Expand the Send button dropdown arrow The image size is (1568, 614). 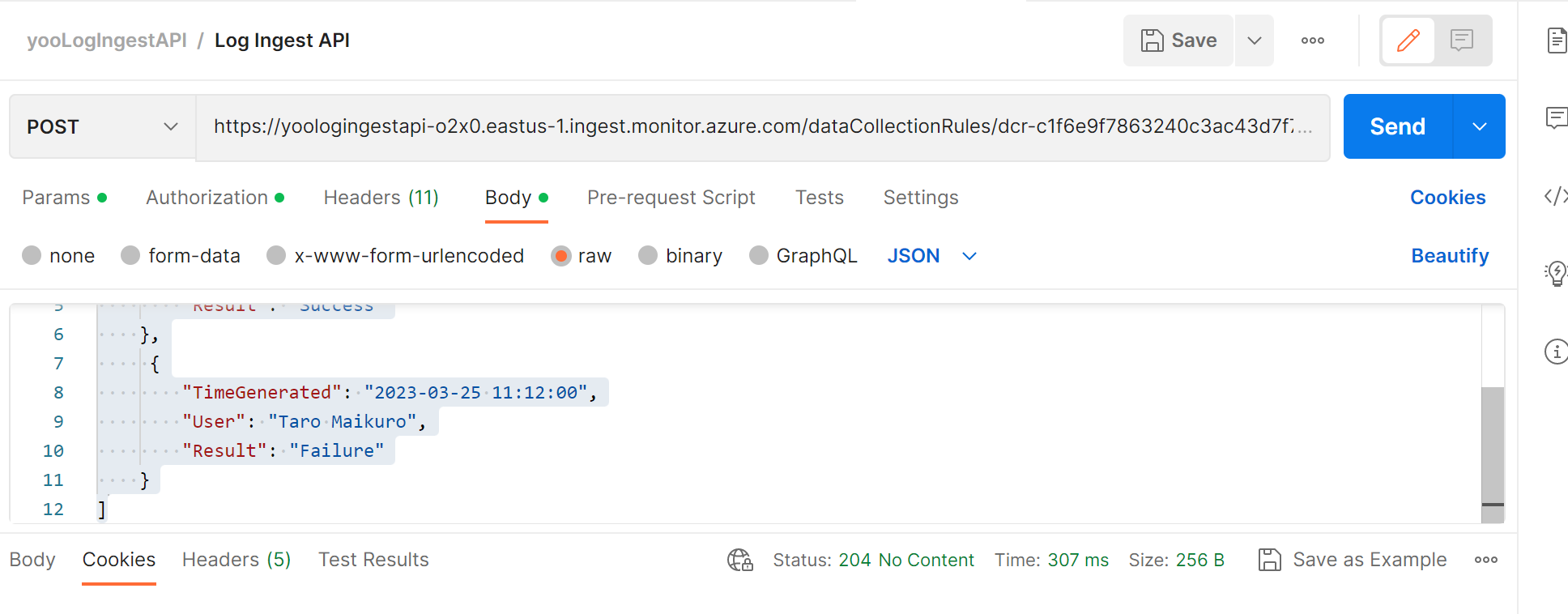(1480, 126)
